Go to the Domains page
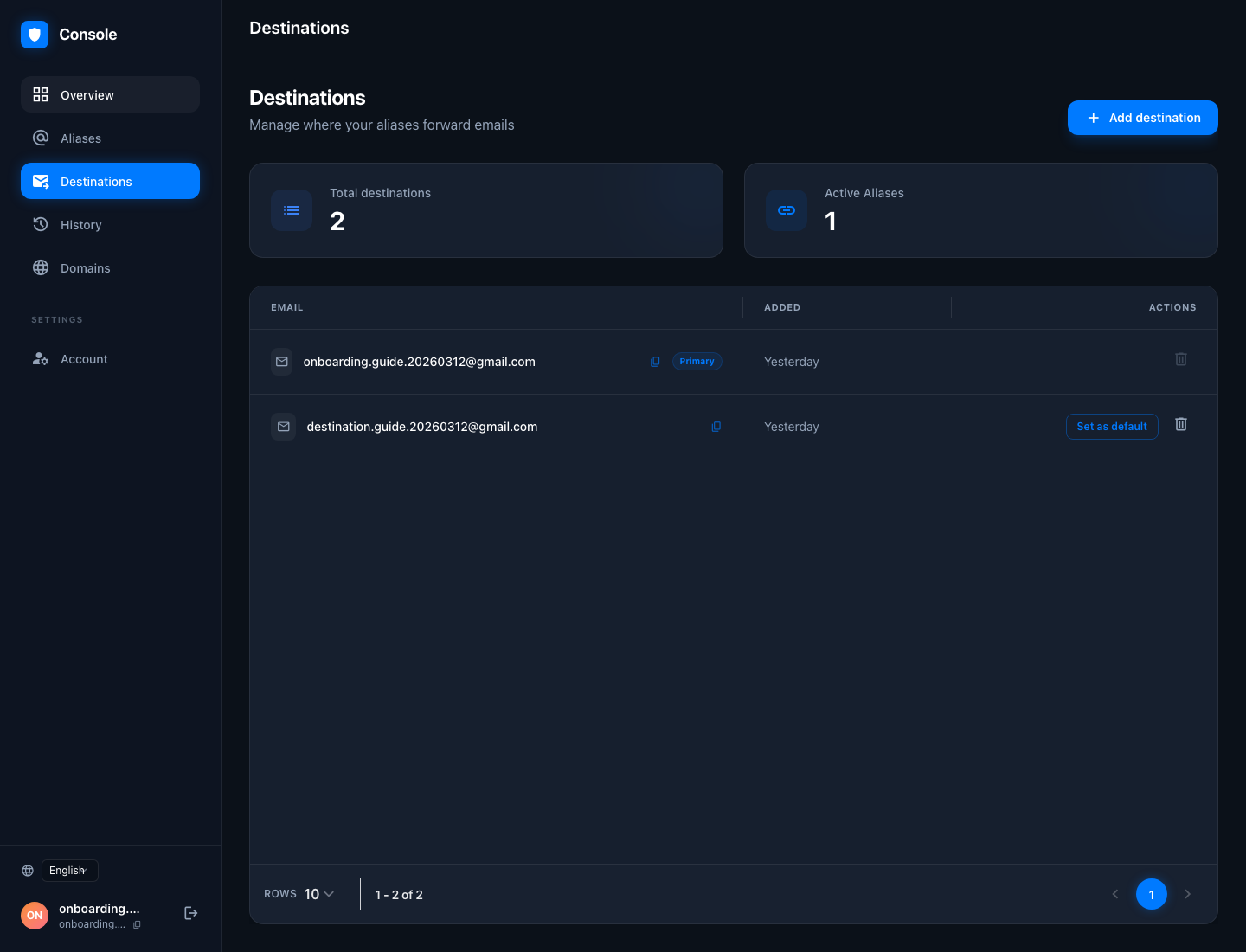Image resolution: width=1246 pixels, height=952 pixels. 85,268
